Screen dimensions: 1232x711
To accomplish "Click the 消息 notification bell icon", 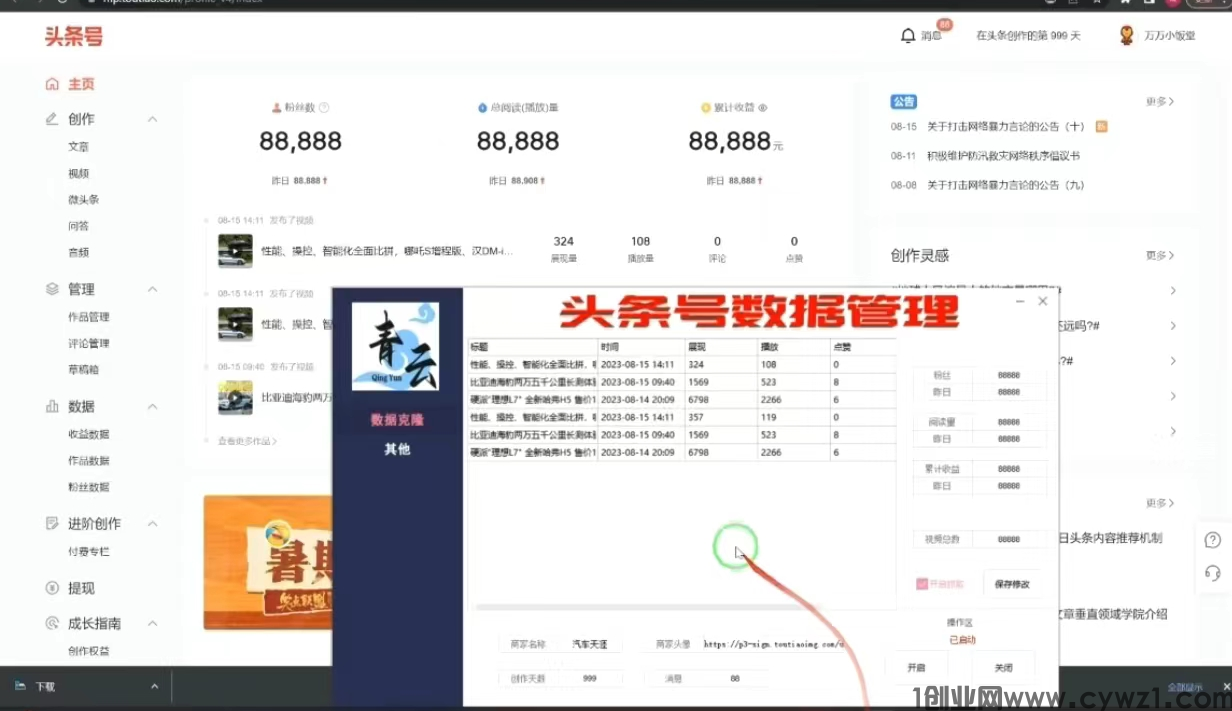I will (908, 36).
